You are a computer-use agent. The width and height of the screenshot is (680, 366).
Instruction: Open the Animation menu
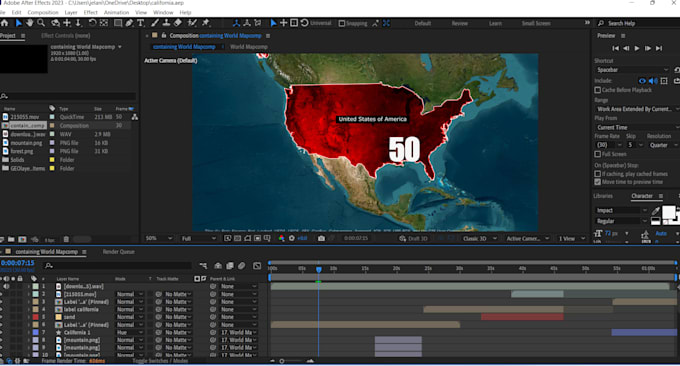[116, 13]
